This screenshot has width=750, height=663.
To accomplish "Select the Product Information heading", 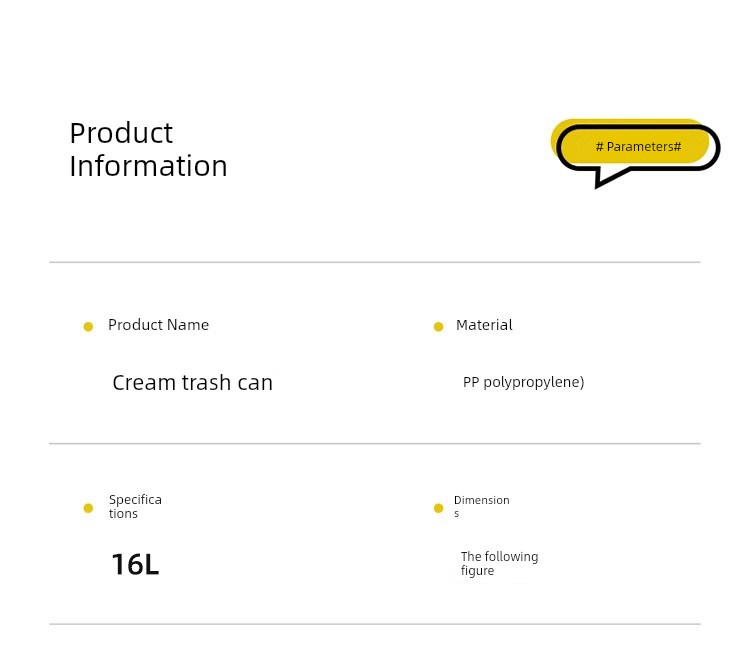I will (x=148, y=149).
